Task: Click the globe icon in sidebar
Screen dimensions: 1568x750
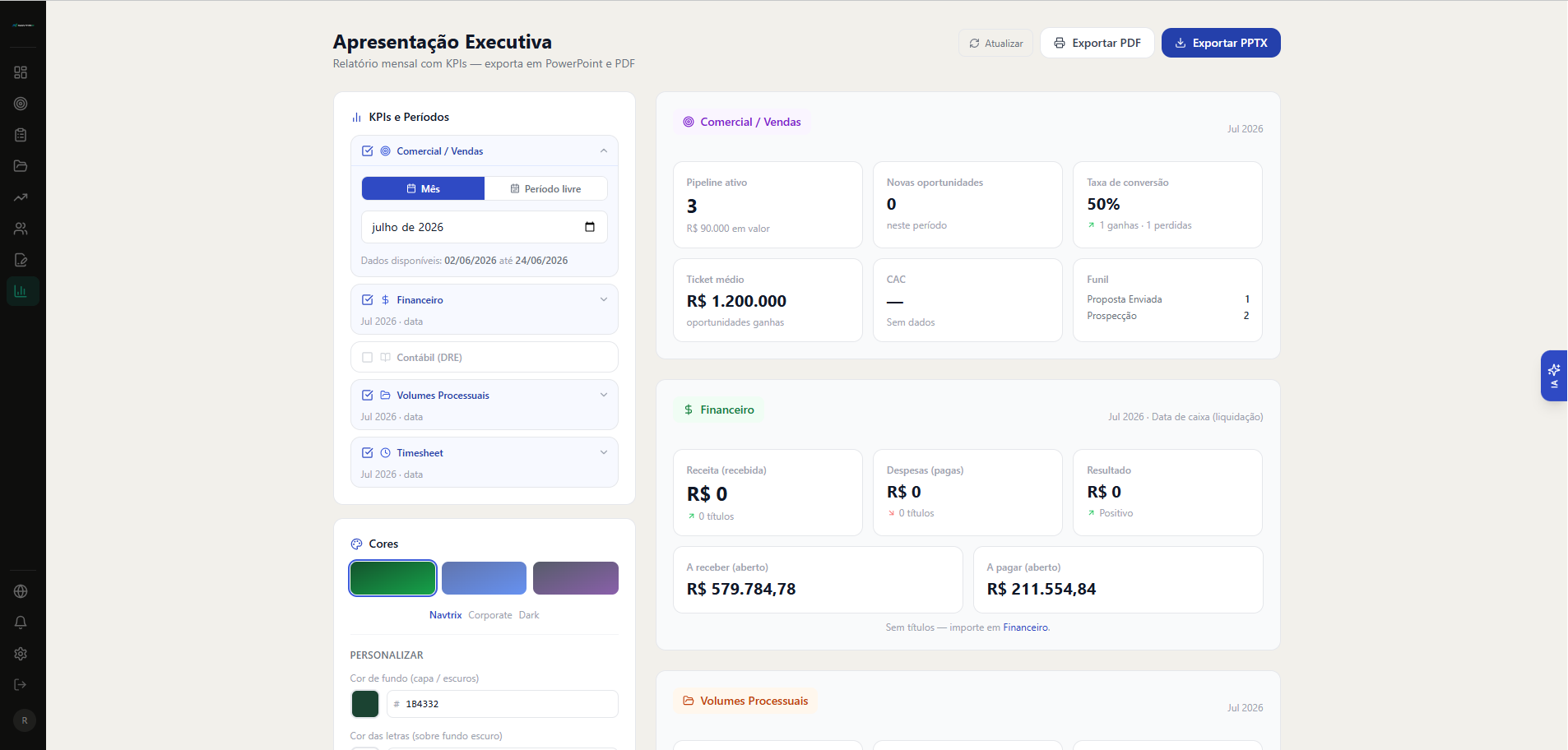Action: (21, 591)
